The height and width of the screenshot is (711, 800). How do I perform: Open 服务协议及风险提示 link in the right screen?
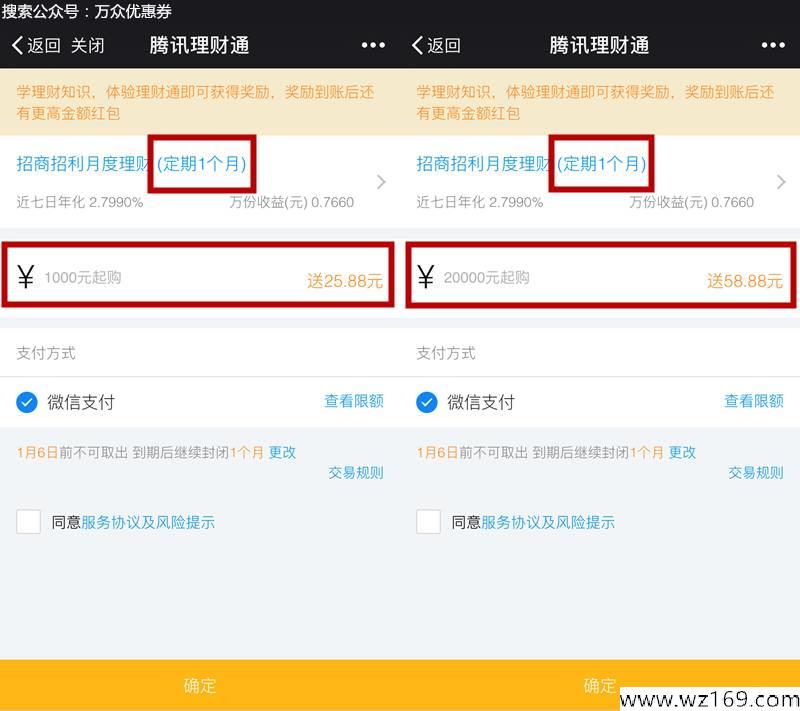pos(548,522)
